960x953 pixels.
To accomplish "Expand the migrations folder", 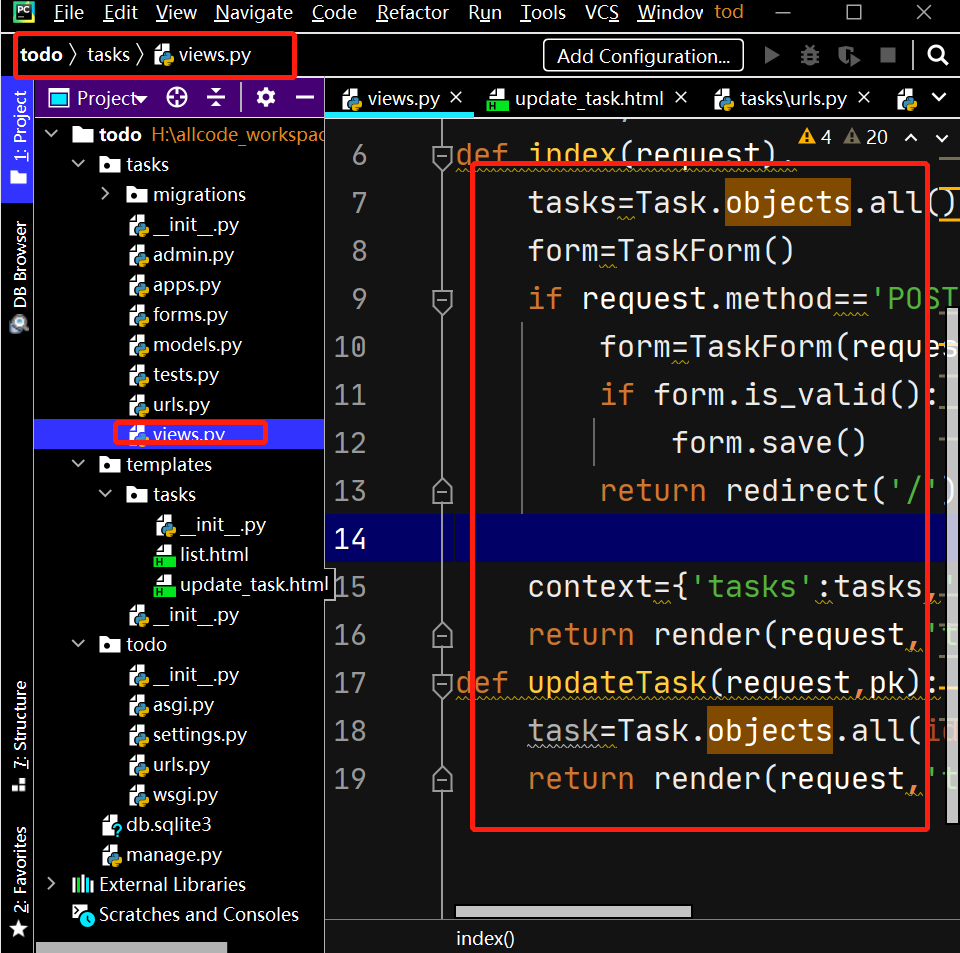I will [105, 193].
